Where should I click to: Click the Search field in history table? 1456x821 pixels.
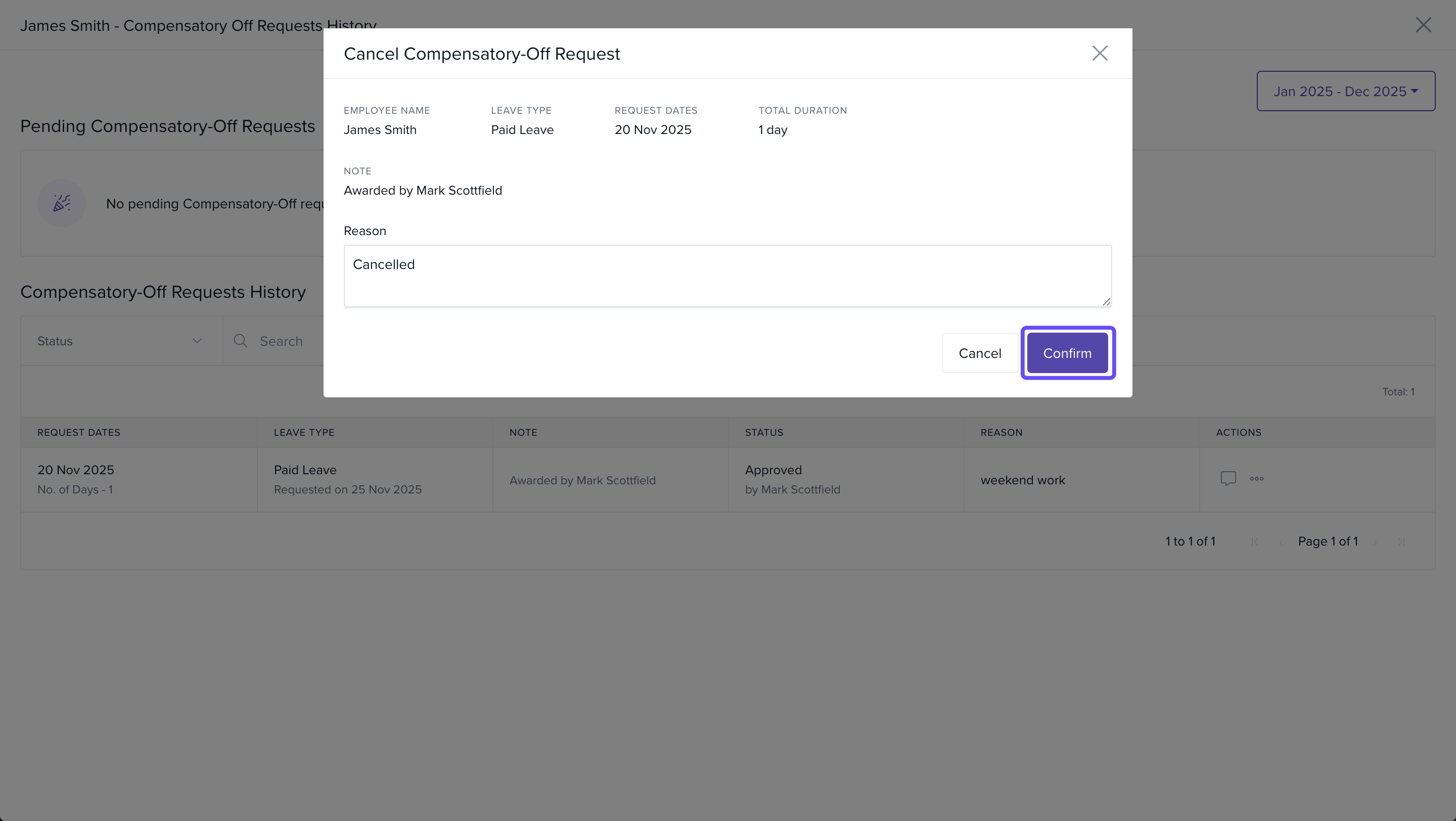282,341
